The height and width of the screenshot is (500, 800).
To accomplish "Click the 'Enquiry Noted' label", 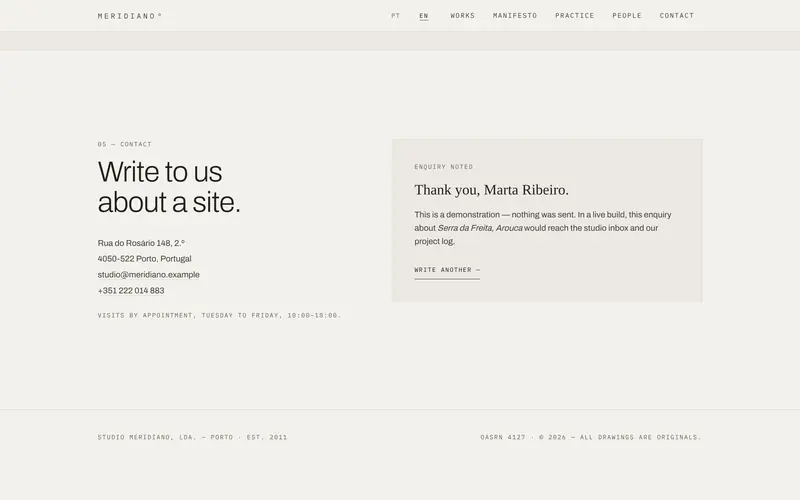I will [443, 167].
